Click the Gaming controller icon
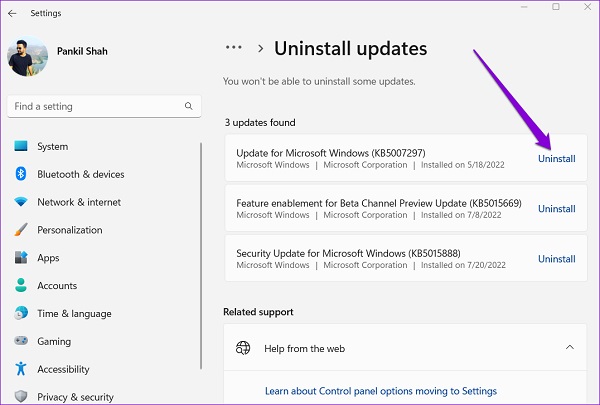 point(21,340)
